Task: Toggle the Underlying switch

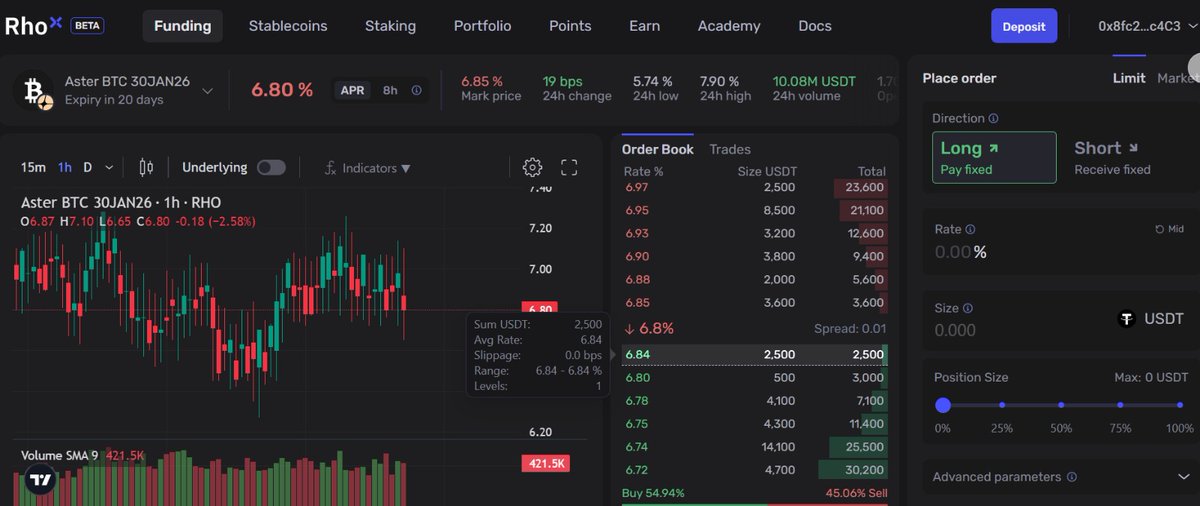Action: click(x=271, y=168)
